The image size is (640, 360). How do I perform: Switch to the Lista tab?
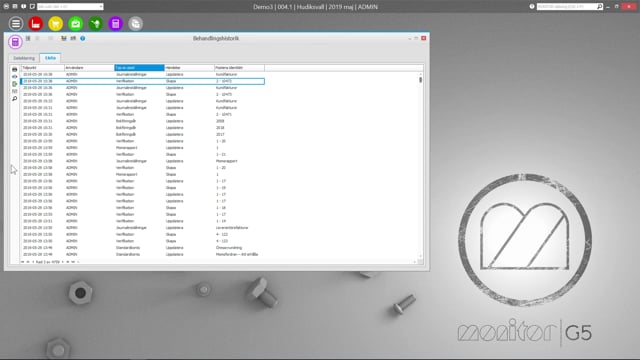coord(50,58)
